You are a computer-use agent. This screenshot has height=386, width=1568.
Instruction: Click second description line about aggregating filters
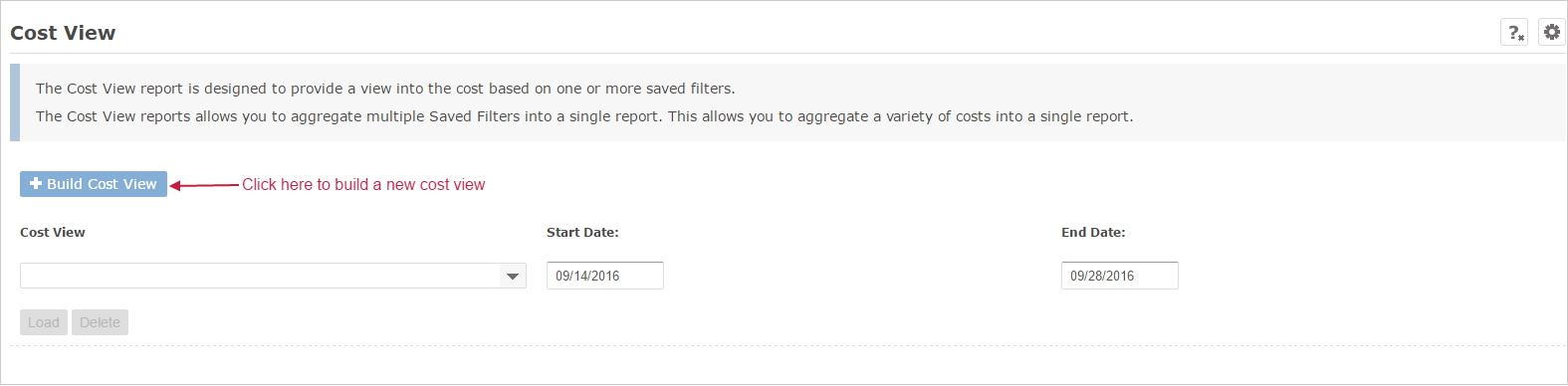pyautogui.click(x=584, y=116)
